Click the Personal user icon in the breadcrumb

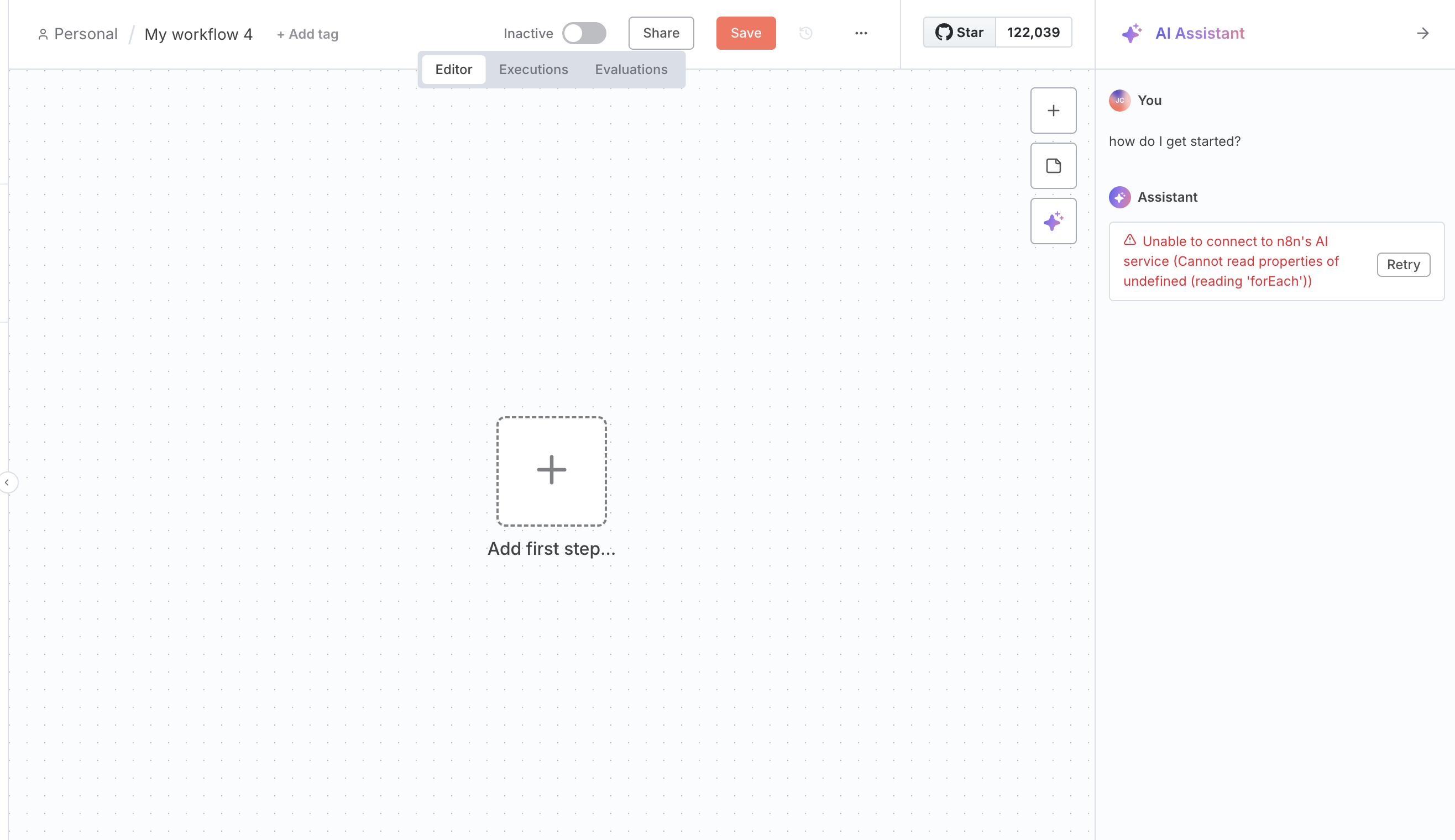tap(43, 35)
